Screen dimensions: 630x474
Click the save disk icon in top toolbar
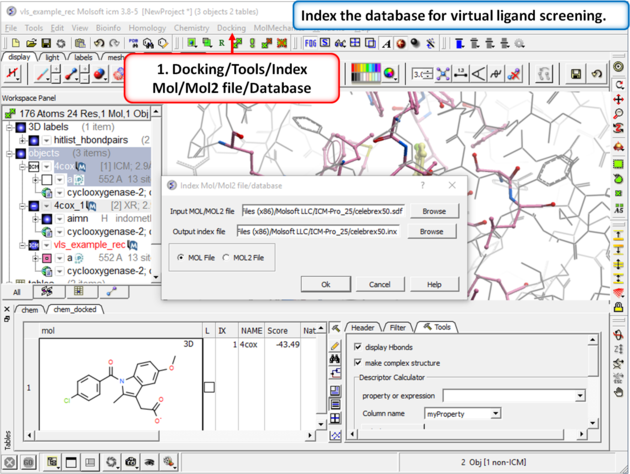coord(46,44)
